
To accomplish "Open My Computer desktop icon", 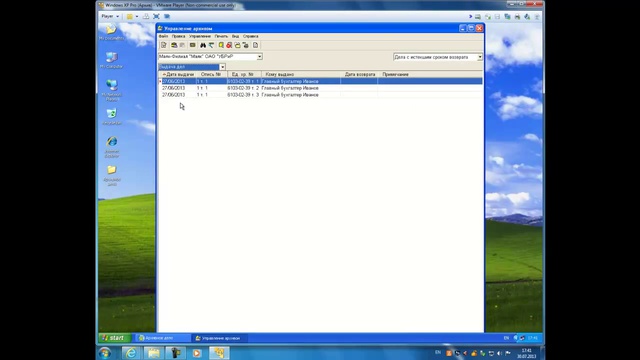I will click(x=111, y=60).
